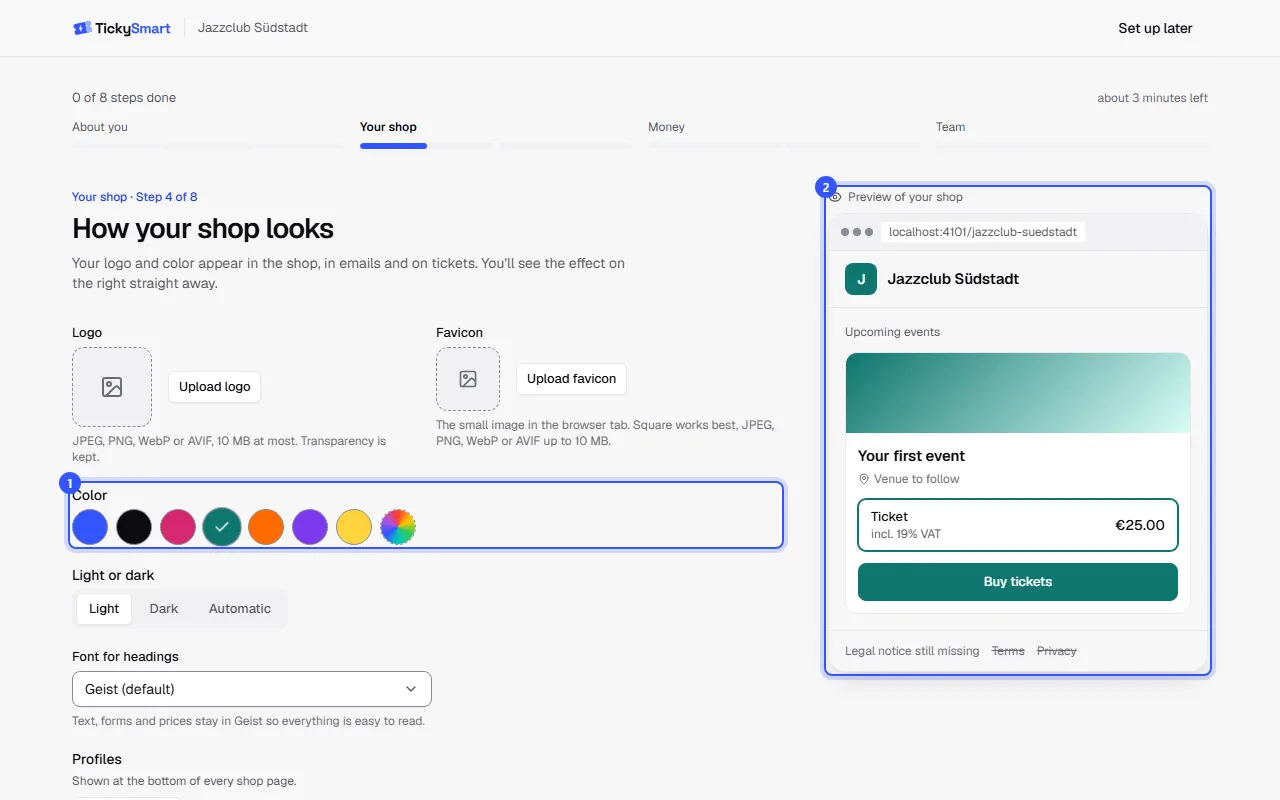The width and height of the screenshot is (1280, 800).
Task: Click the Jazzclub Südstadt name in header
Action: [253, 28]
